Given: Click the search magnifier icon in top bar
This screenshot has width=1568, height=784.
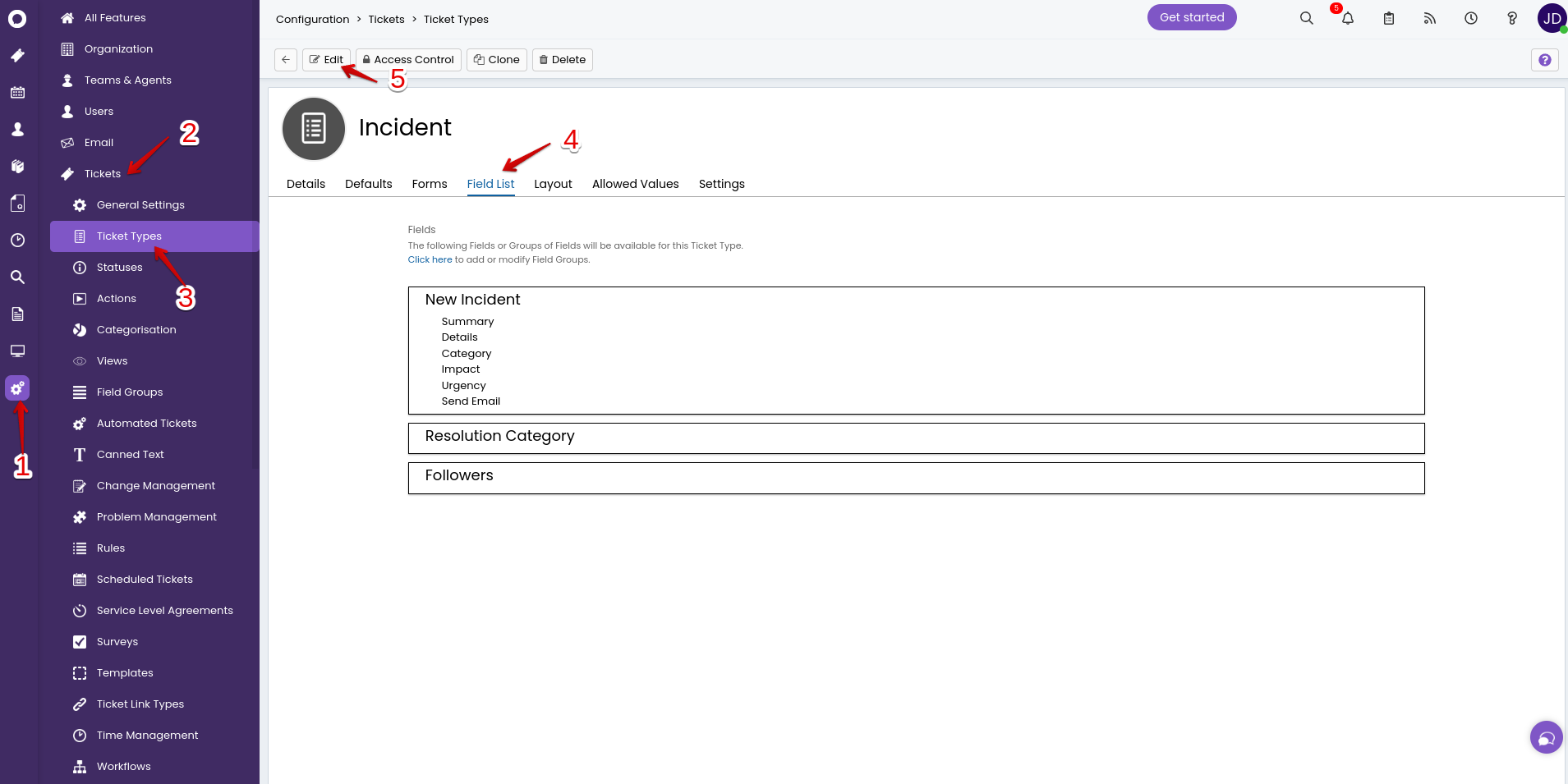Looking at the screenshot, I should coord(1306,18).
